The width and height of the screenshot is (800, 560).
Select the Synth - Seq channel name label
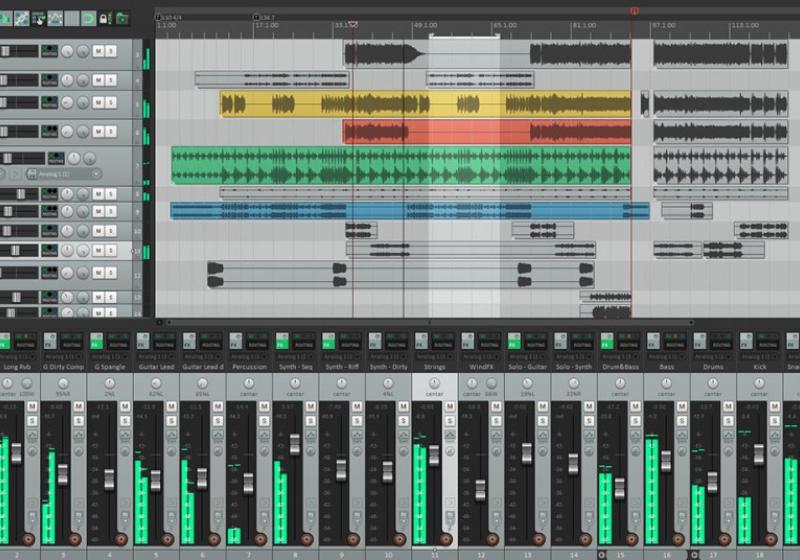tap(296, 367)
